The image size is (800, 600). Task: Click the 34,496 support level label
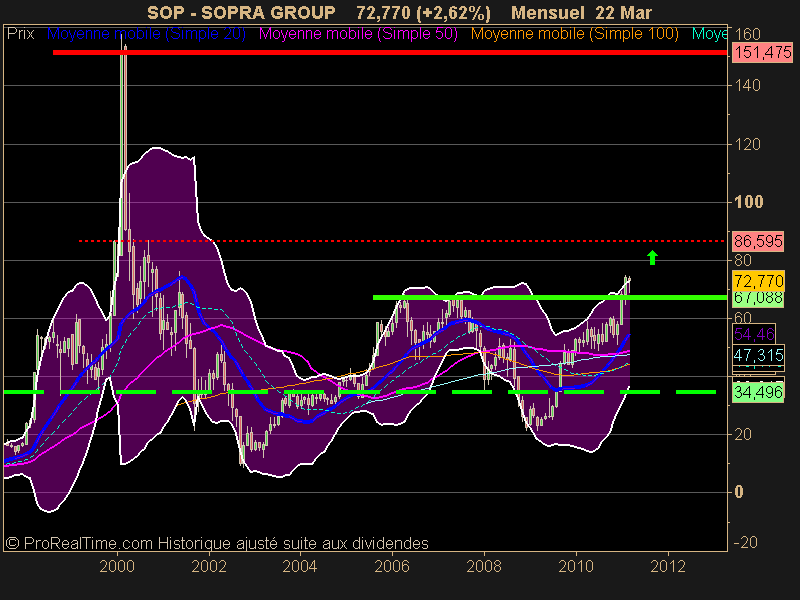758,392
